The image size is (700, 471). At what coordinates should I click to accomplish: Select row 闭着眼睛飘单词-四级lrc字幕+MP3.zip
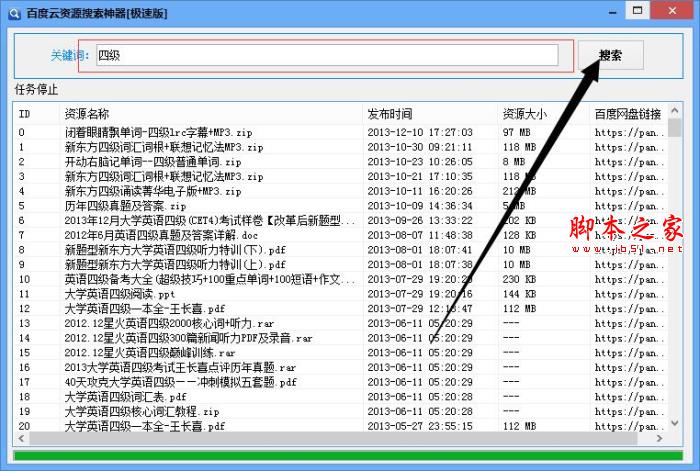(x=341, y=132)
